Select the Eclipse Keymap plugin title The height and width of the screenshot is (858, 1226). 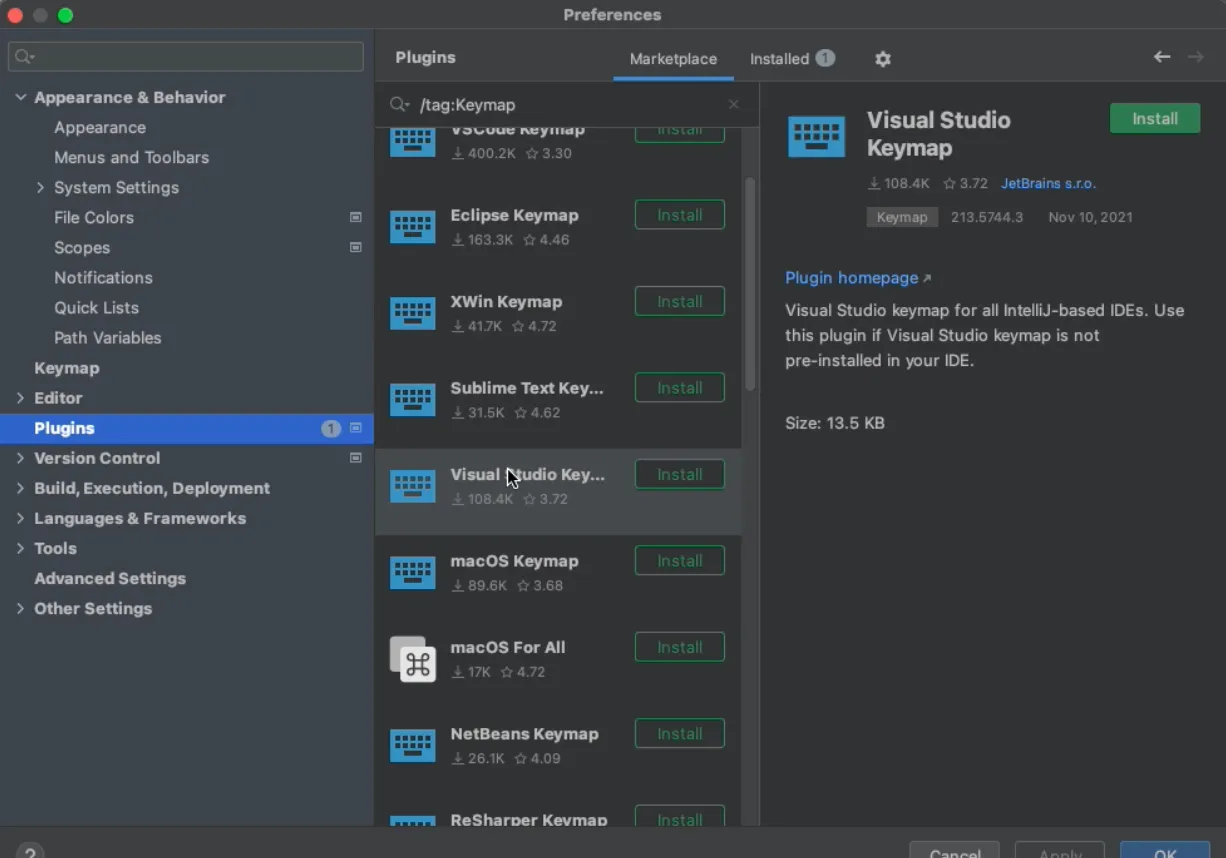[x=514, y=215]
